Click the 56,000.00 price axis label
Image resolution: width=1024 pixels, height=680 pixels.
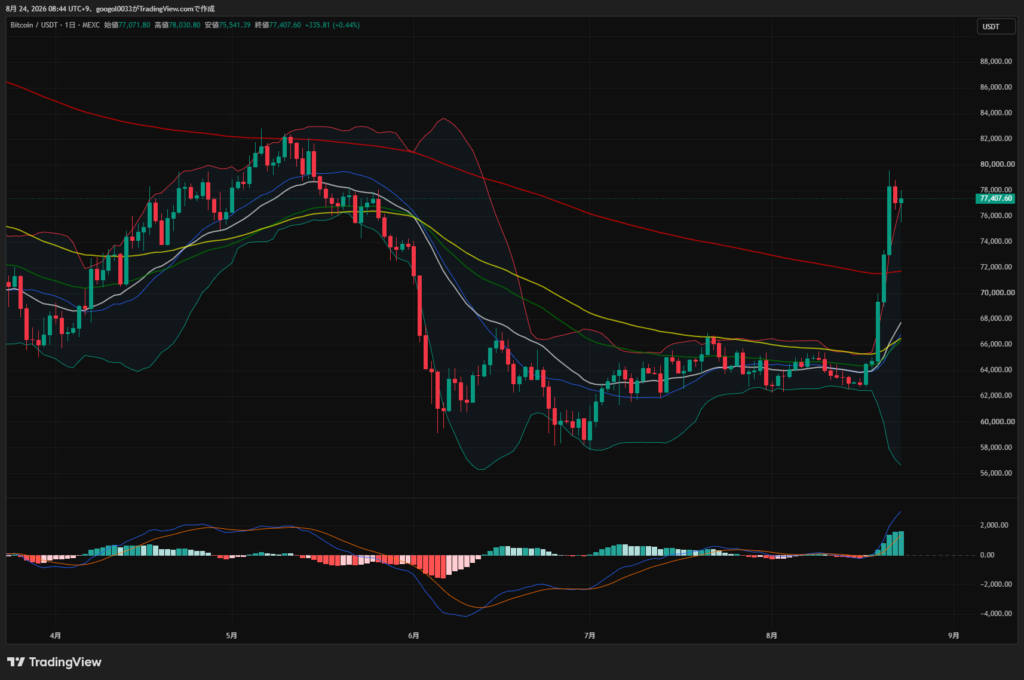click(997, 473)
